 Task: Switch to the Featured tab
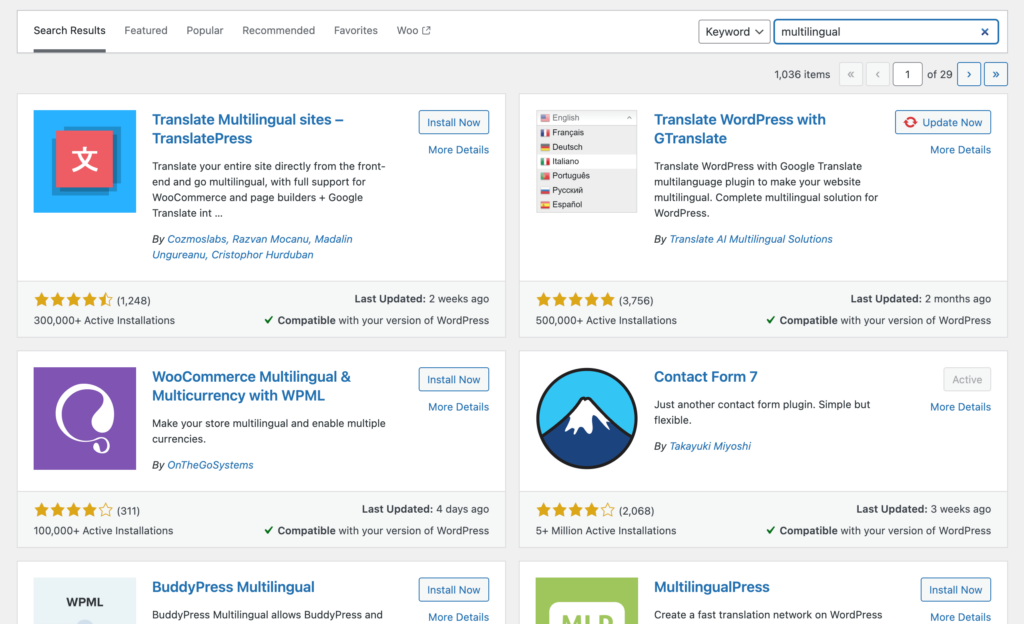(x=146, y=31)
